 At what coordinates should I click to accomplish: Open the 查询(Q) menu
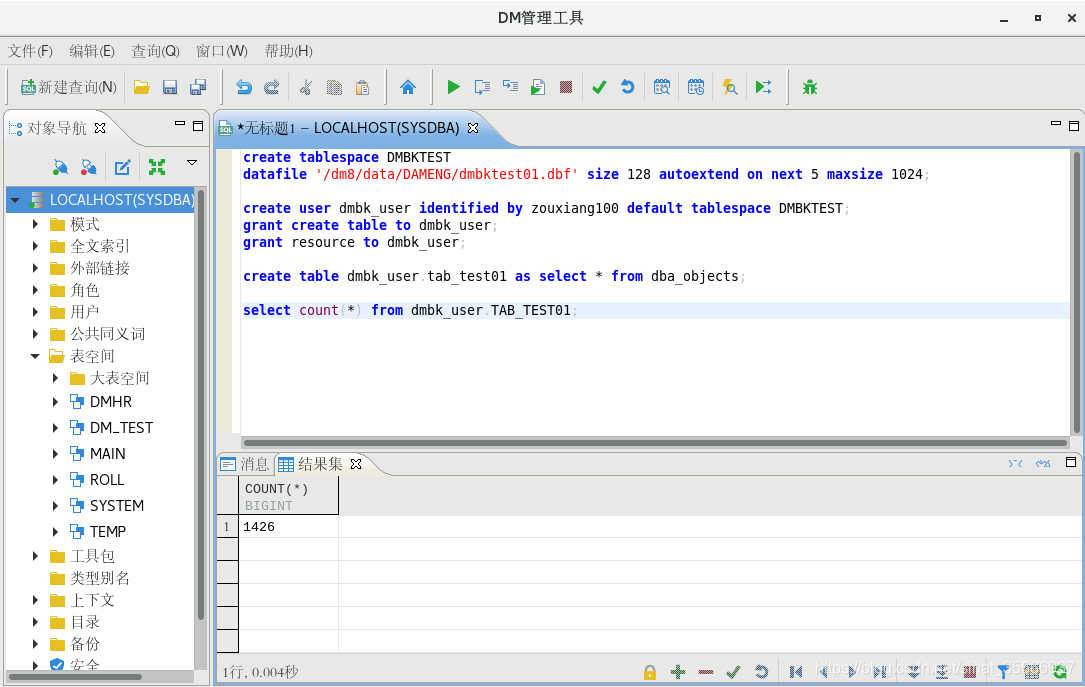tap(155, 51)
